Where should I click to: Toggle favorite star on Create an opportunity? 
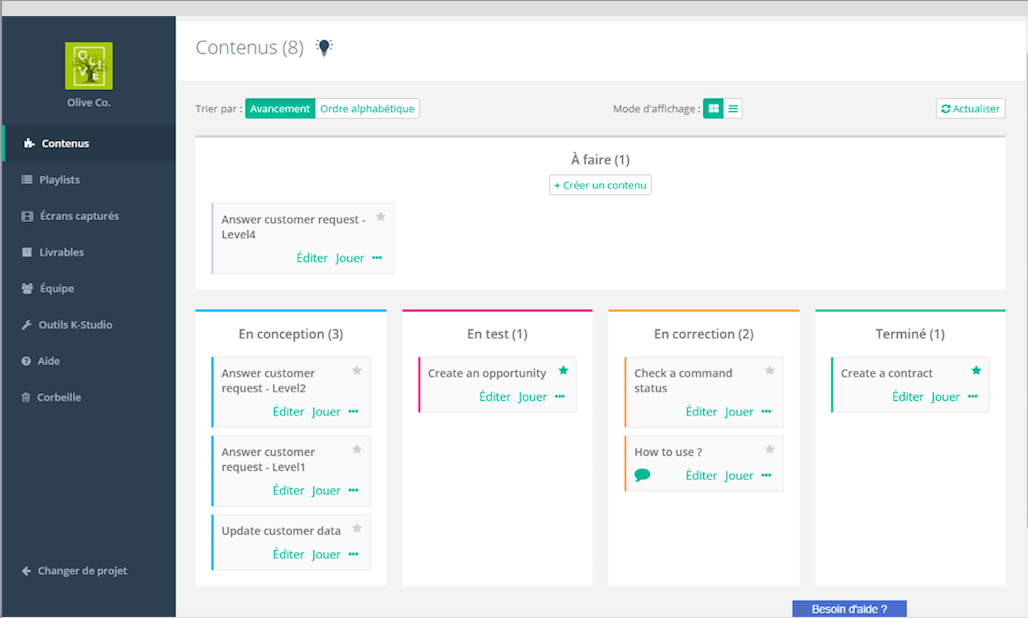(x=563, y=371)
